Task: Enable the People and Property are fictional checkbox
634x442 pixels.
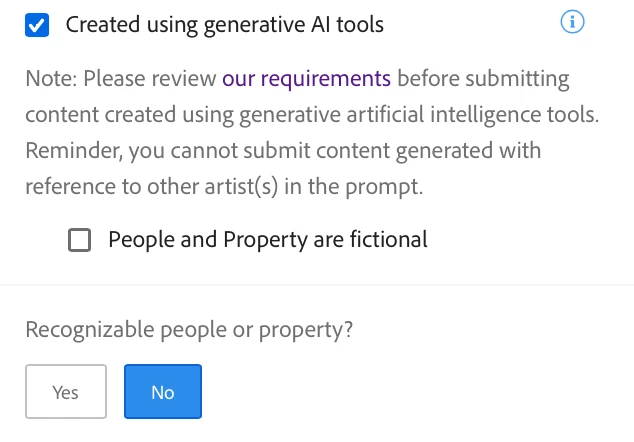Action: 79,240
